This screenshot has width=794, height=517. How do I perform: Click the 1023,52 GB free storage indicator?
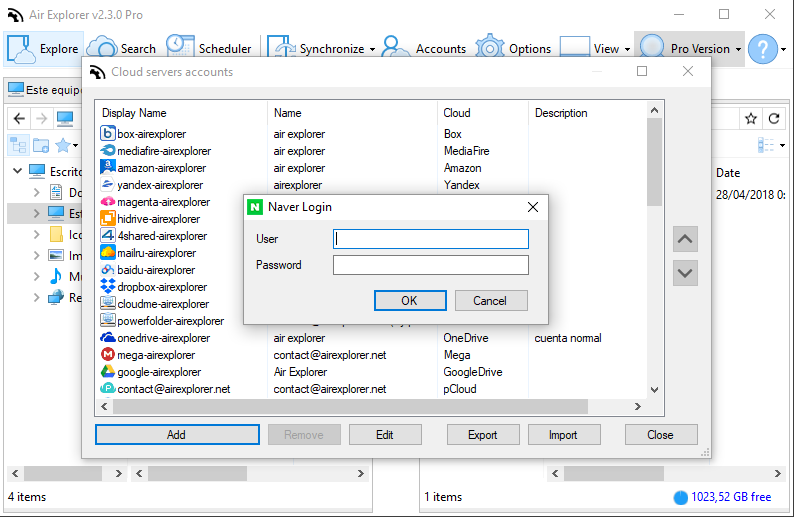pyautogui.click(x=723, y=497)
